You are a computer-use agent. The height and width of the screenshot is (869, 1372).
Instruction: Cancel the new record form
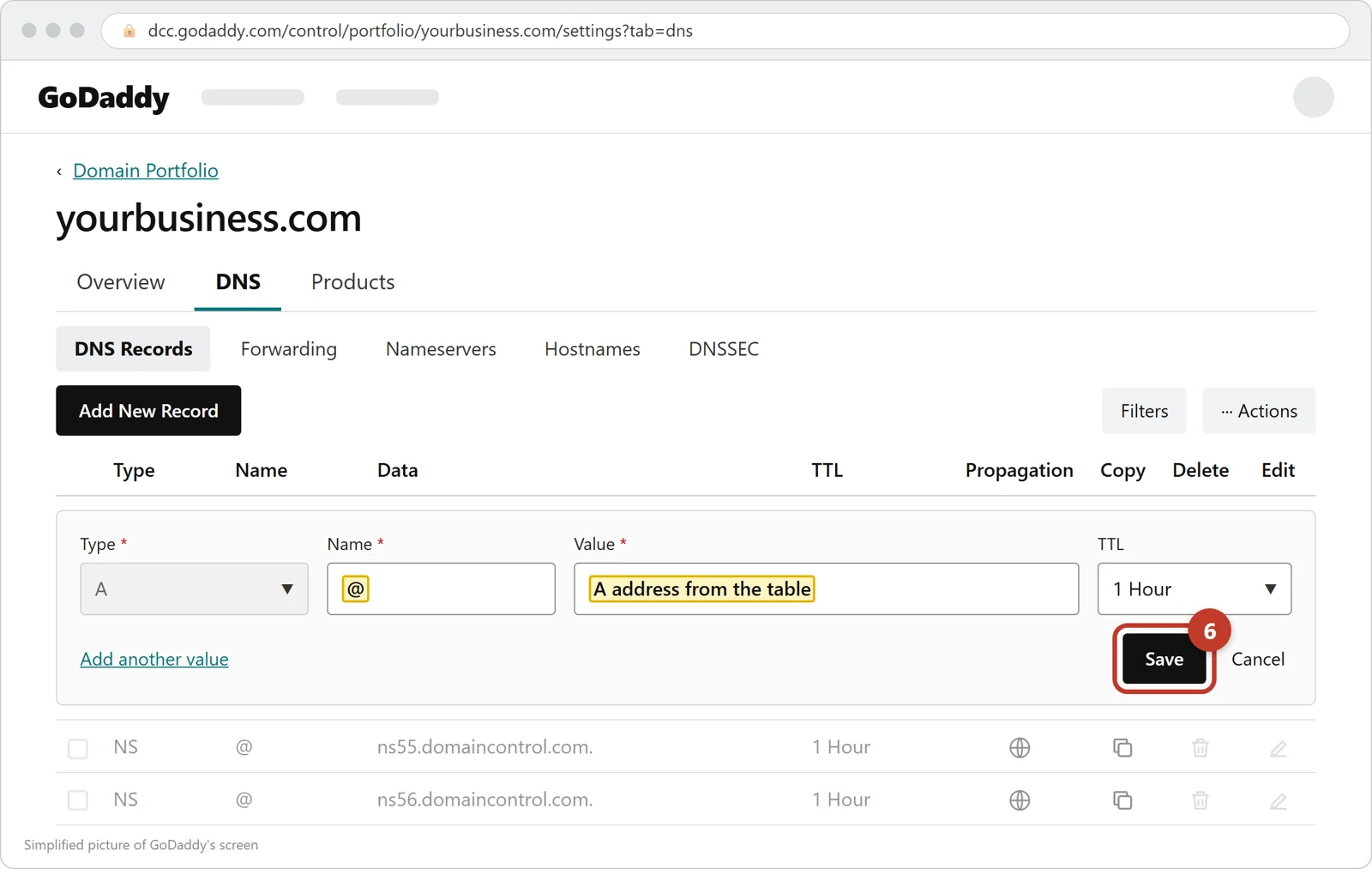point(1258,659)
